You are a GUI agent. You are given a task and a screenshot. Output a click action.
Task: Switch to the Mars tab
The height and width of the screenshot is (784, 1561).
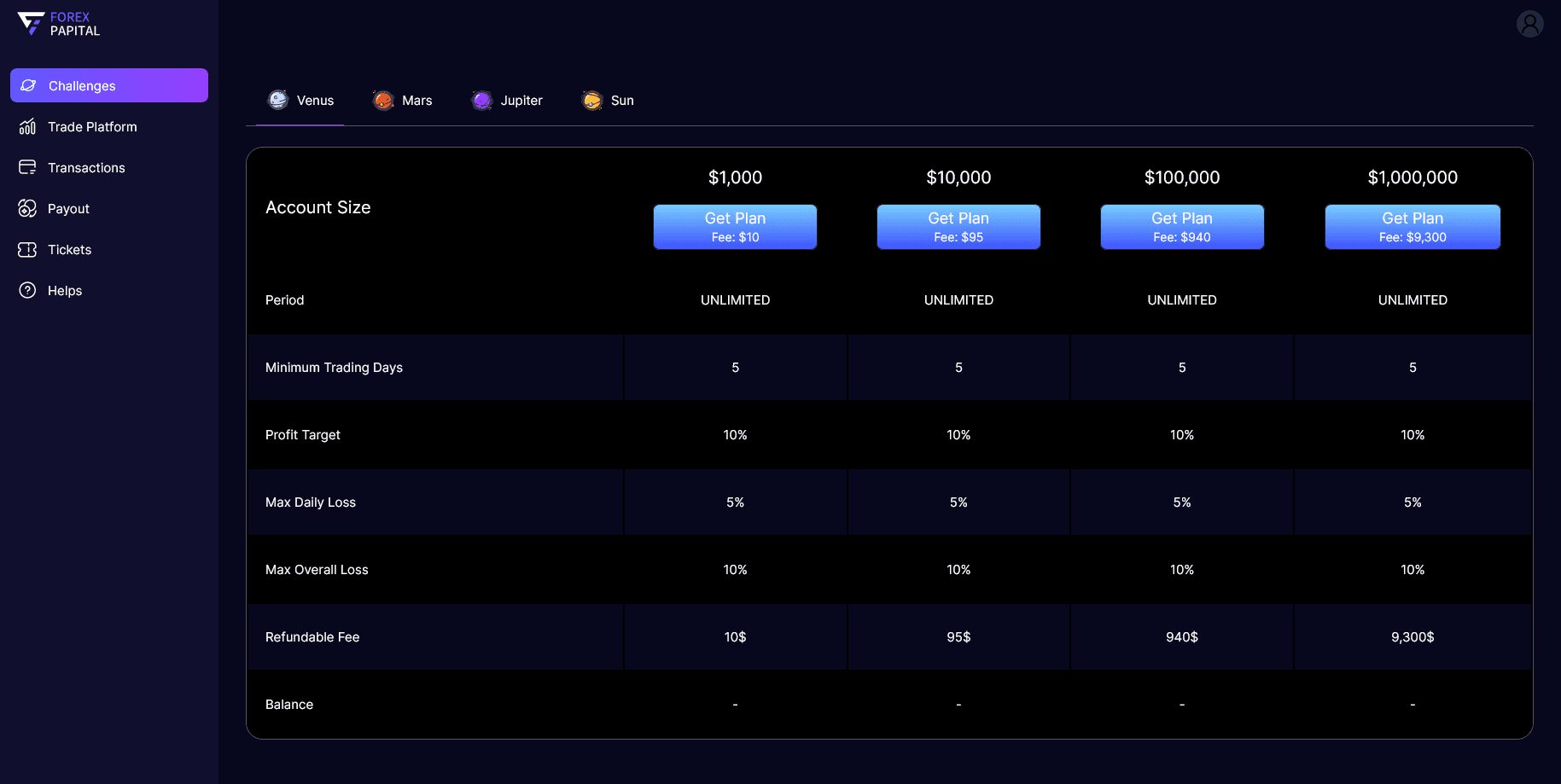click(x=403, y=101)
